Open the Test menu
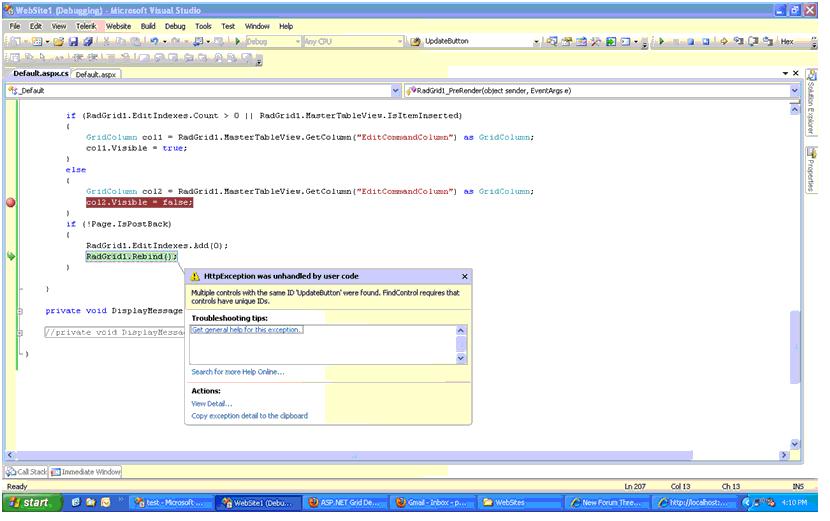 point(228,26)
